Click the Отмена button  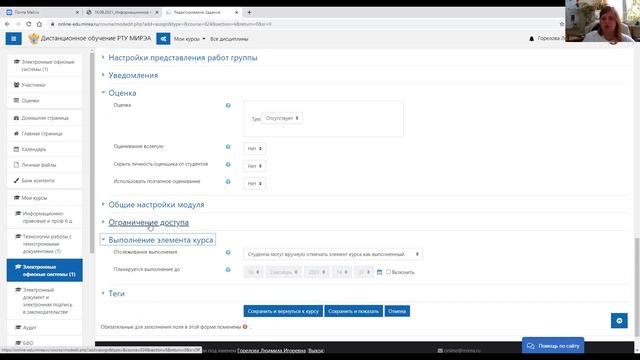click(x=397, y=311)
